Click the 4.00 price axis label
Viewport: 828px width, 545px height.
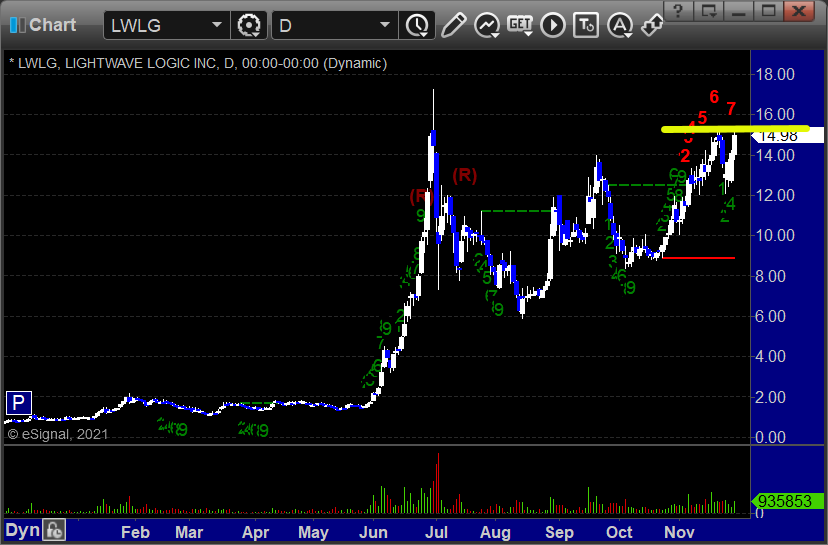pyautogui.click(x=770, y=356)
